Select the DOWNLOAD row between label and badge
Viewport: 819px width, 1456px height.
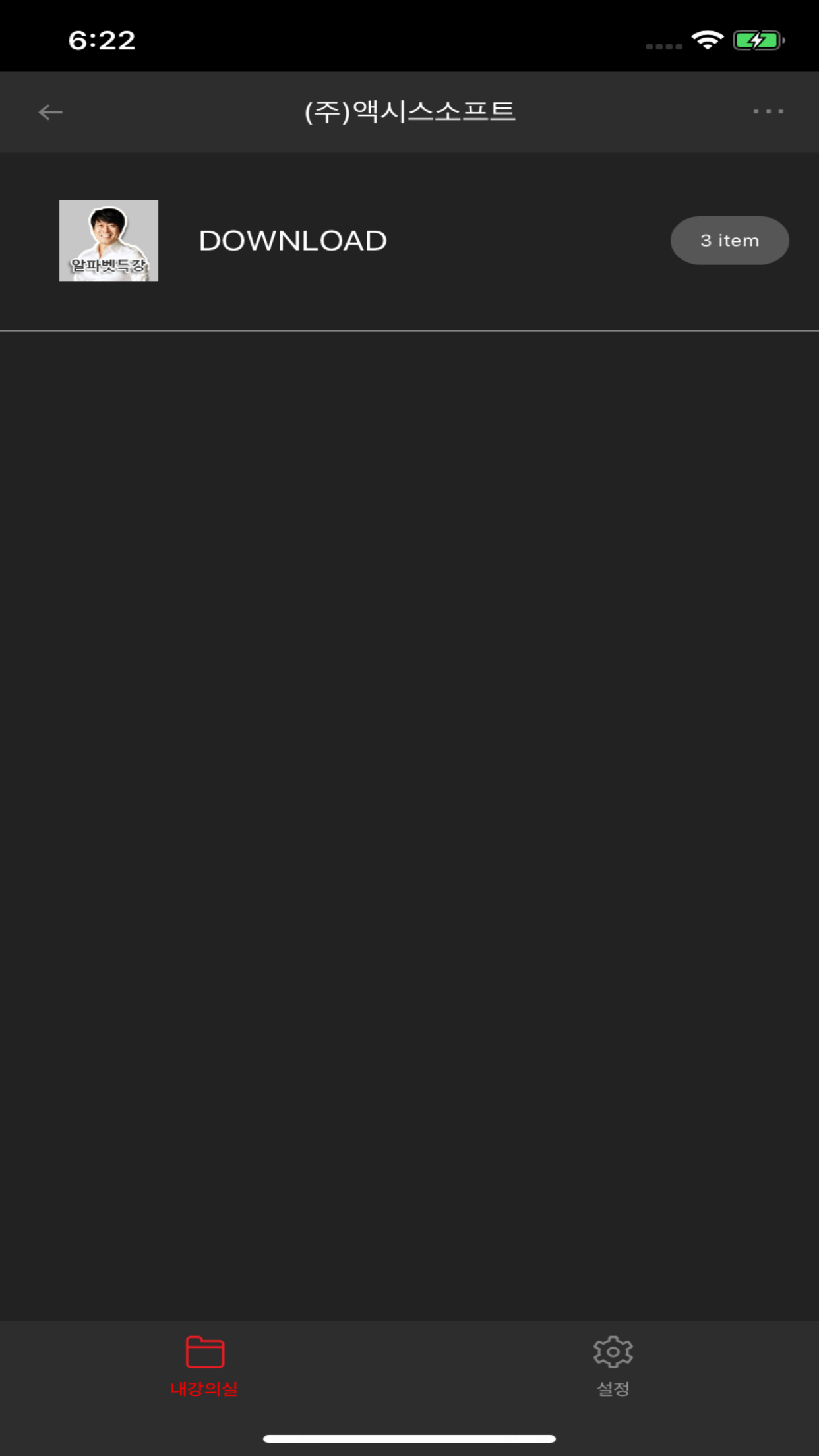pos(528,241)
